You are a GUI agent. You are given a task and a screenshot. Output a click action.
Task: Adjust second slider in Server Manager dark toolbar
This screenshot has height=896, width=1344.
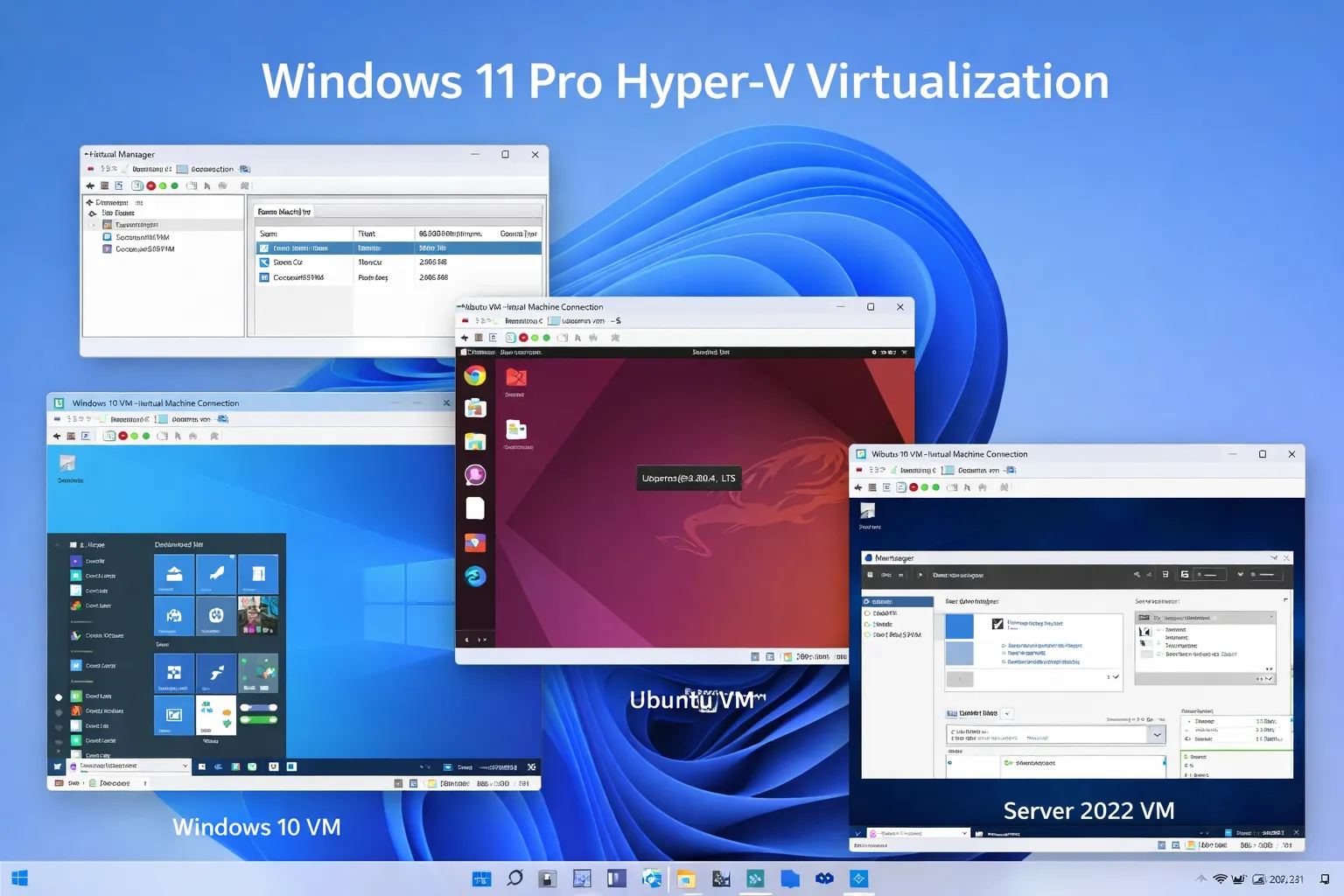click(1266, 575)
